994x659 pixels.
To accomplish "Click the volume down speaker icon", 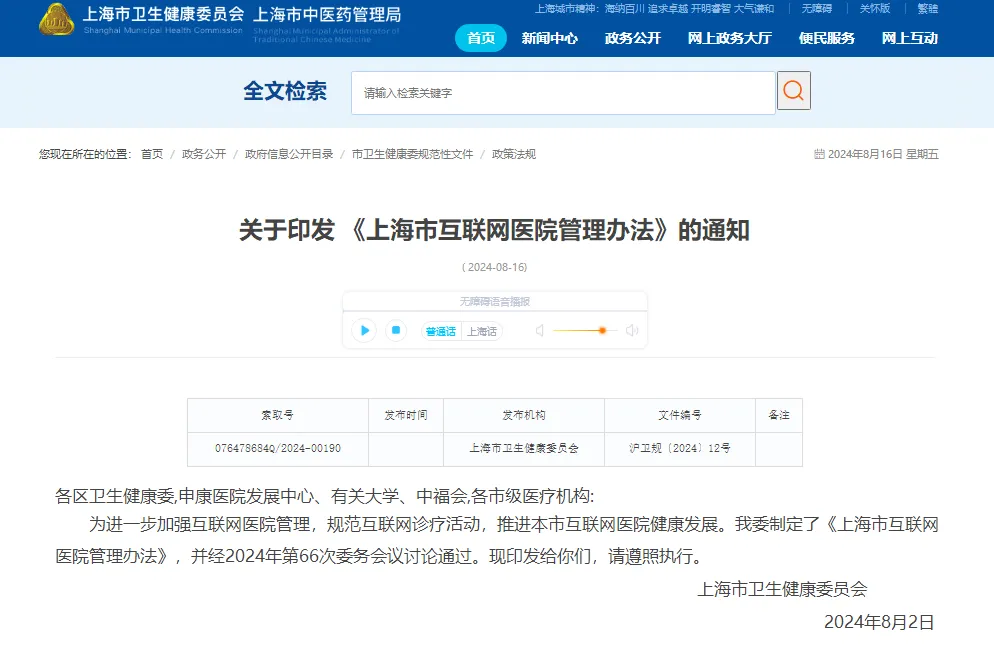I will click(x=540, y=330).
